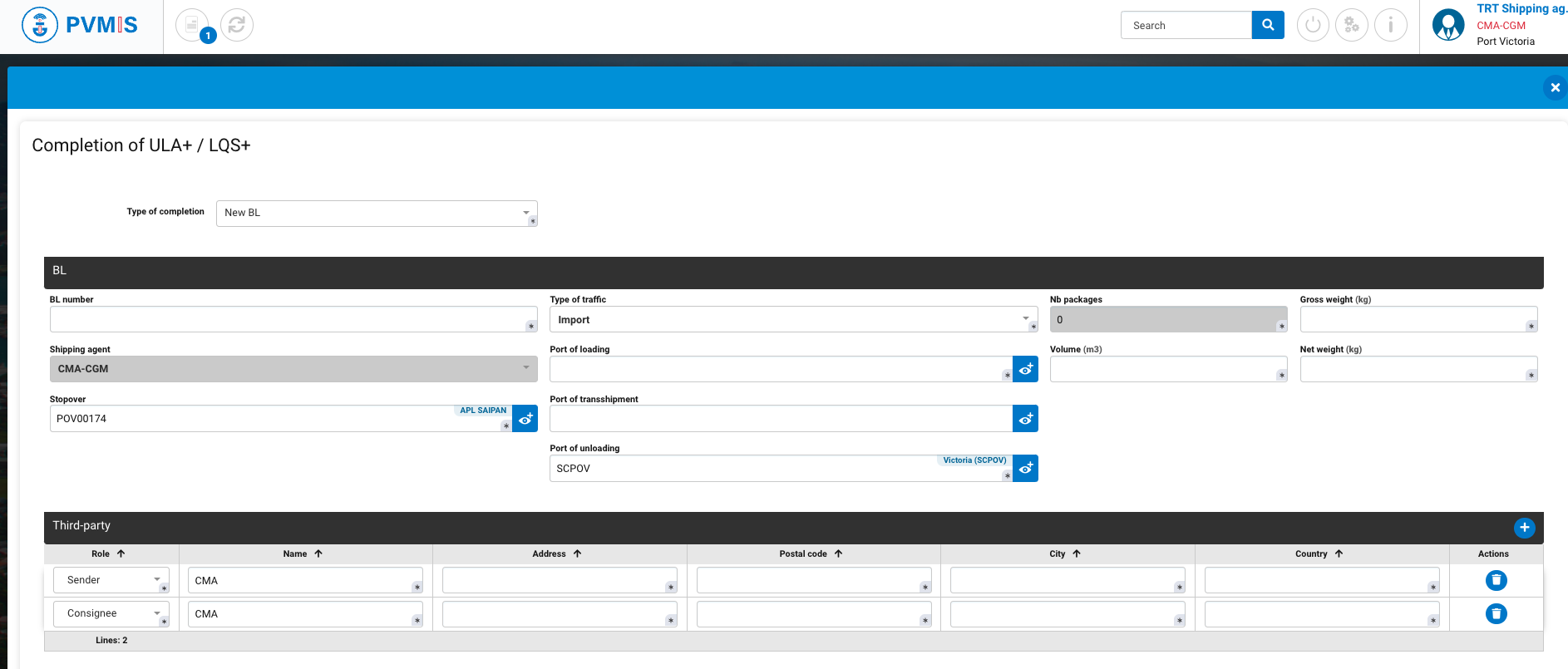Click the refresh icon in top toolbar
1568x669 pixels.
click(237, 25)
